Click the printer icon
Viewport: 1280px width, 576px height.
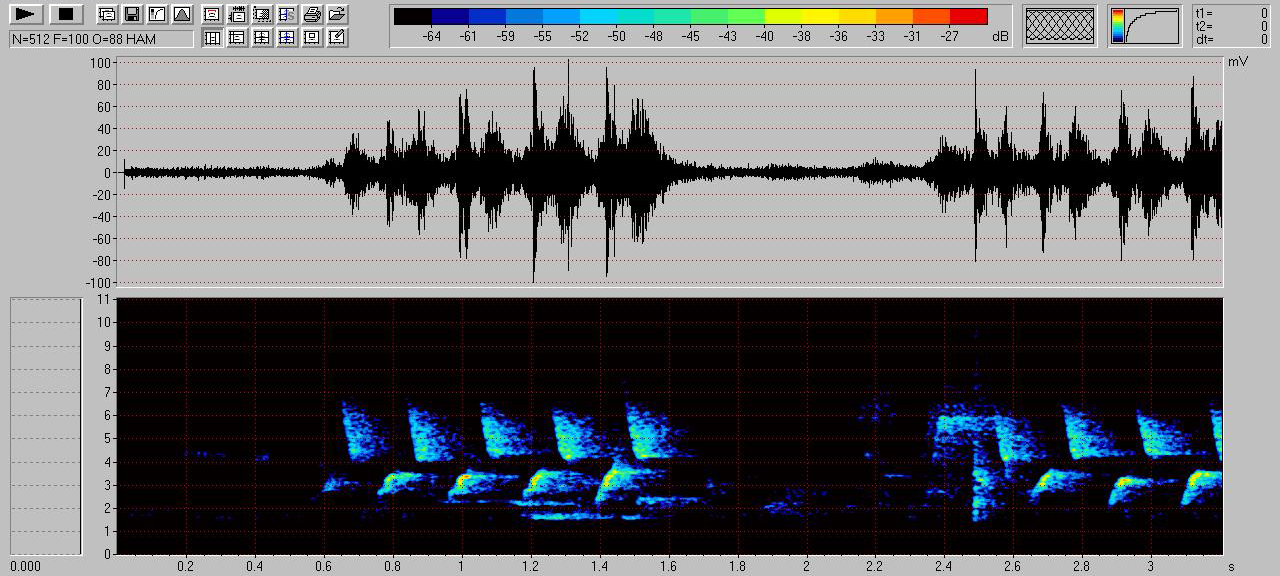pos(312,14)
